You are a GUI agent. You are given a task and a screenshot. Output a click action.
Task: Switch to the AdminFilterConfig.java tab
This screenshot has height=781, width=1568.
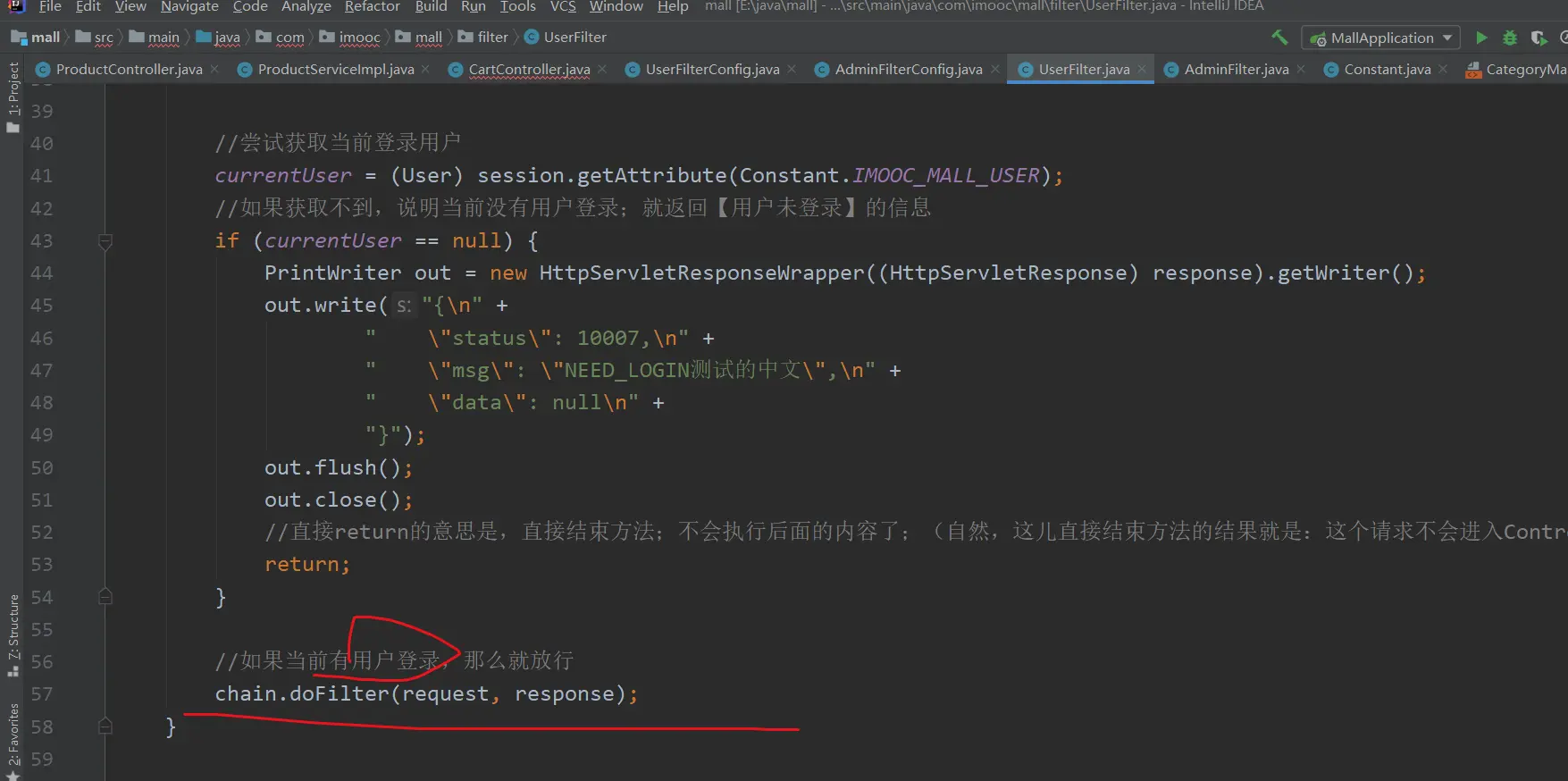click(909, 69)
